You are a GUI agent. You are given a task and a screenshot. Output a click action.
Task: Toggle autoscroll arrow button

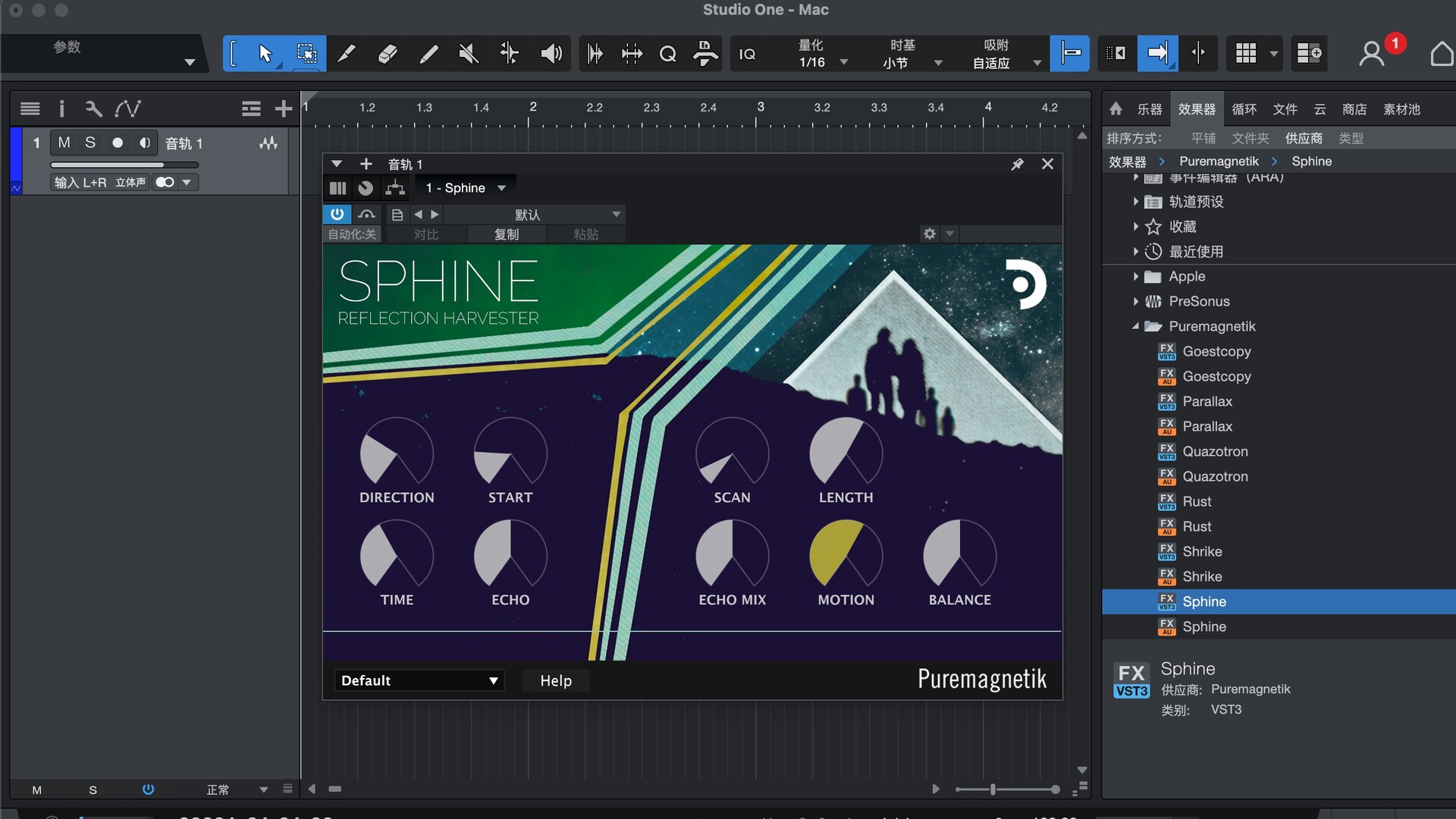click(1158, 54)
